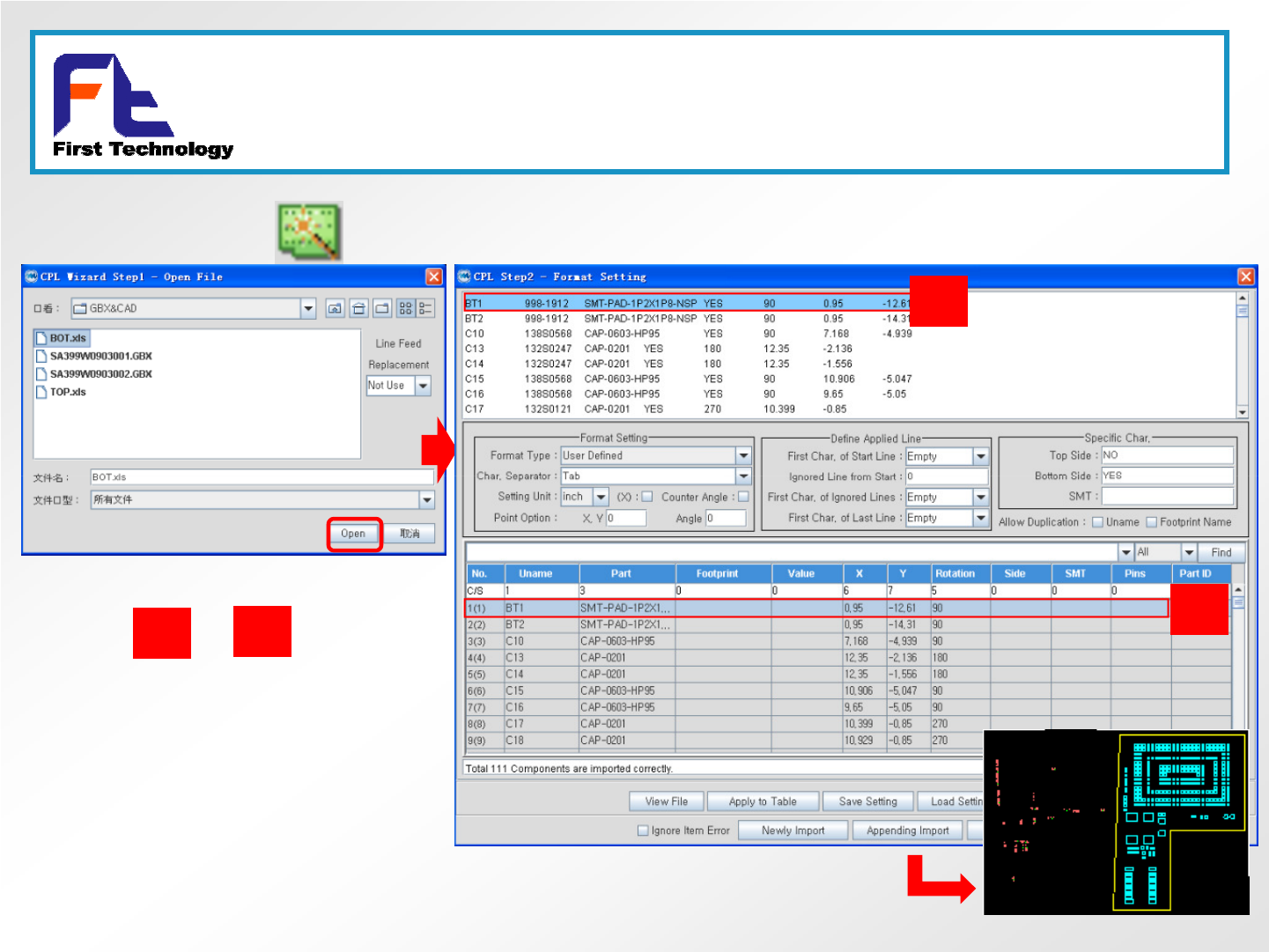Click the Pins column header
Viewport: 1269px width, 952px height.
click(x=1135, y=573)
